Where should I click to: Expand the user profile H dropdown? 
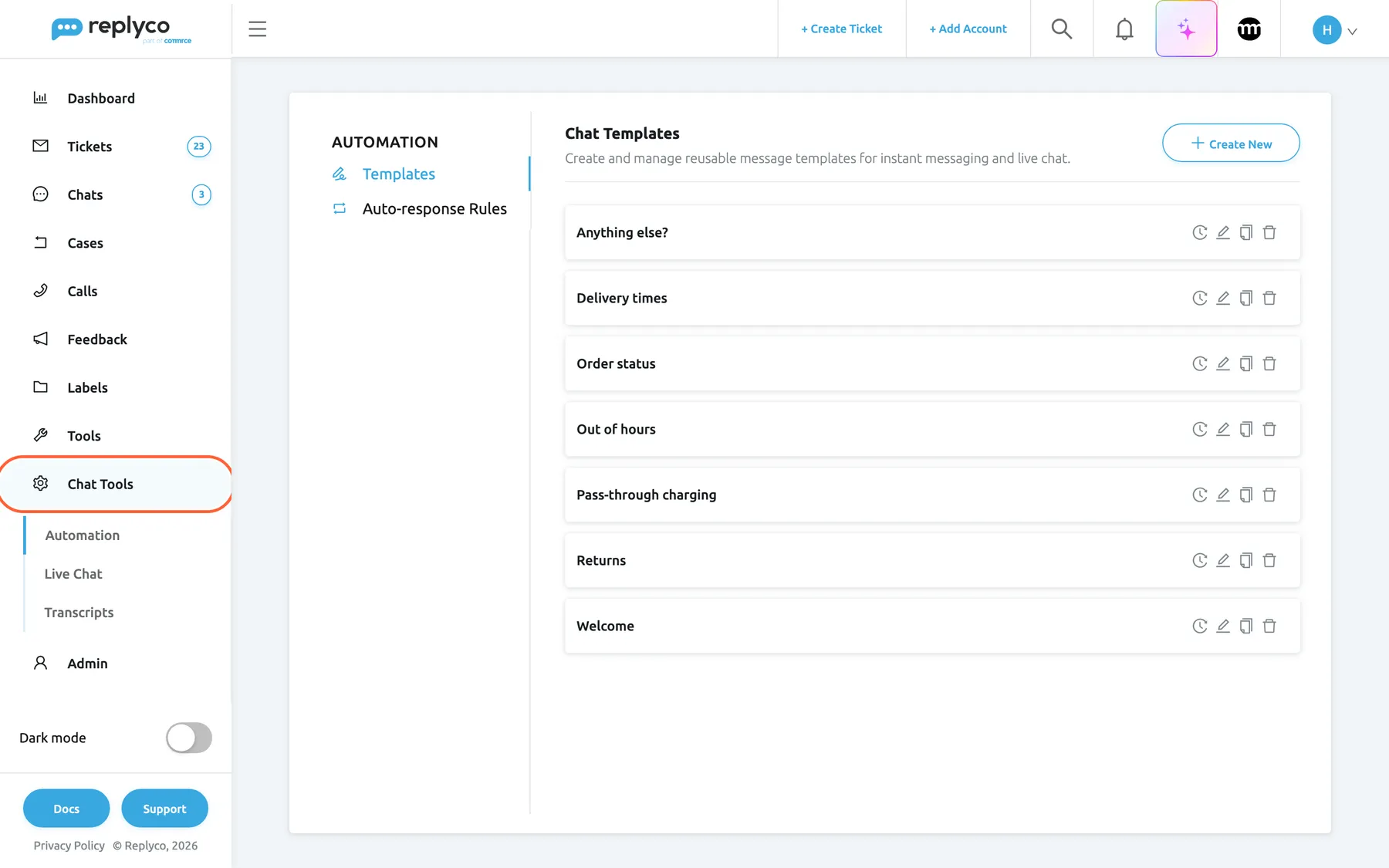(x=1334, y=29)
